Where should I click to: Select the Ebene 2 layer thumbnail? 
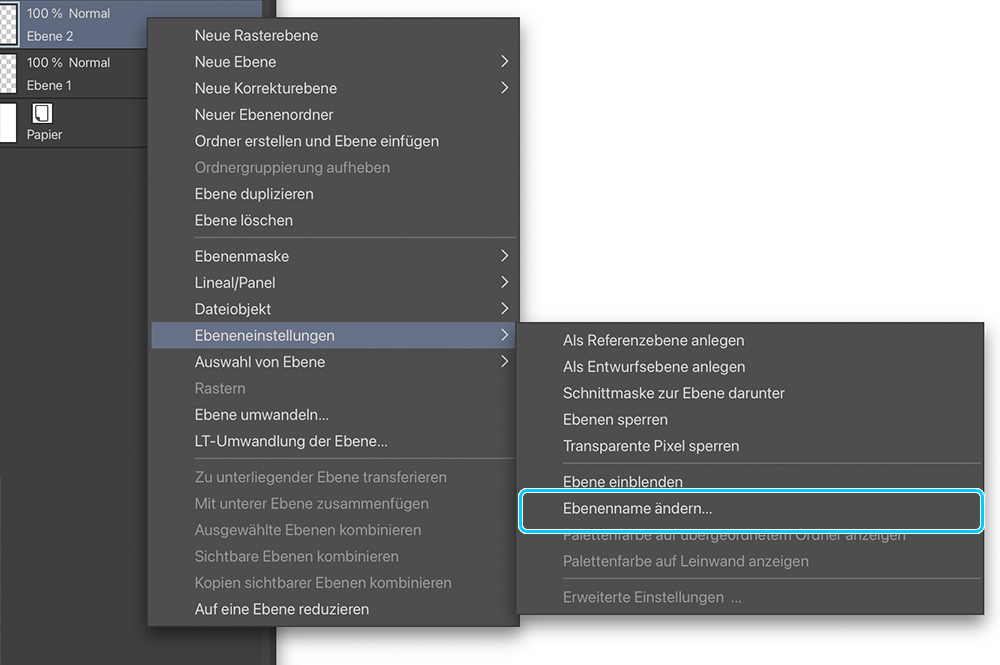8,24
